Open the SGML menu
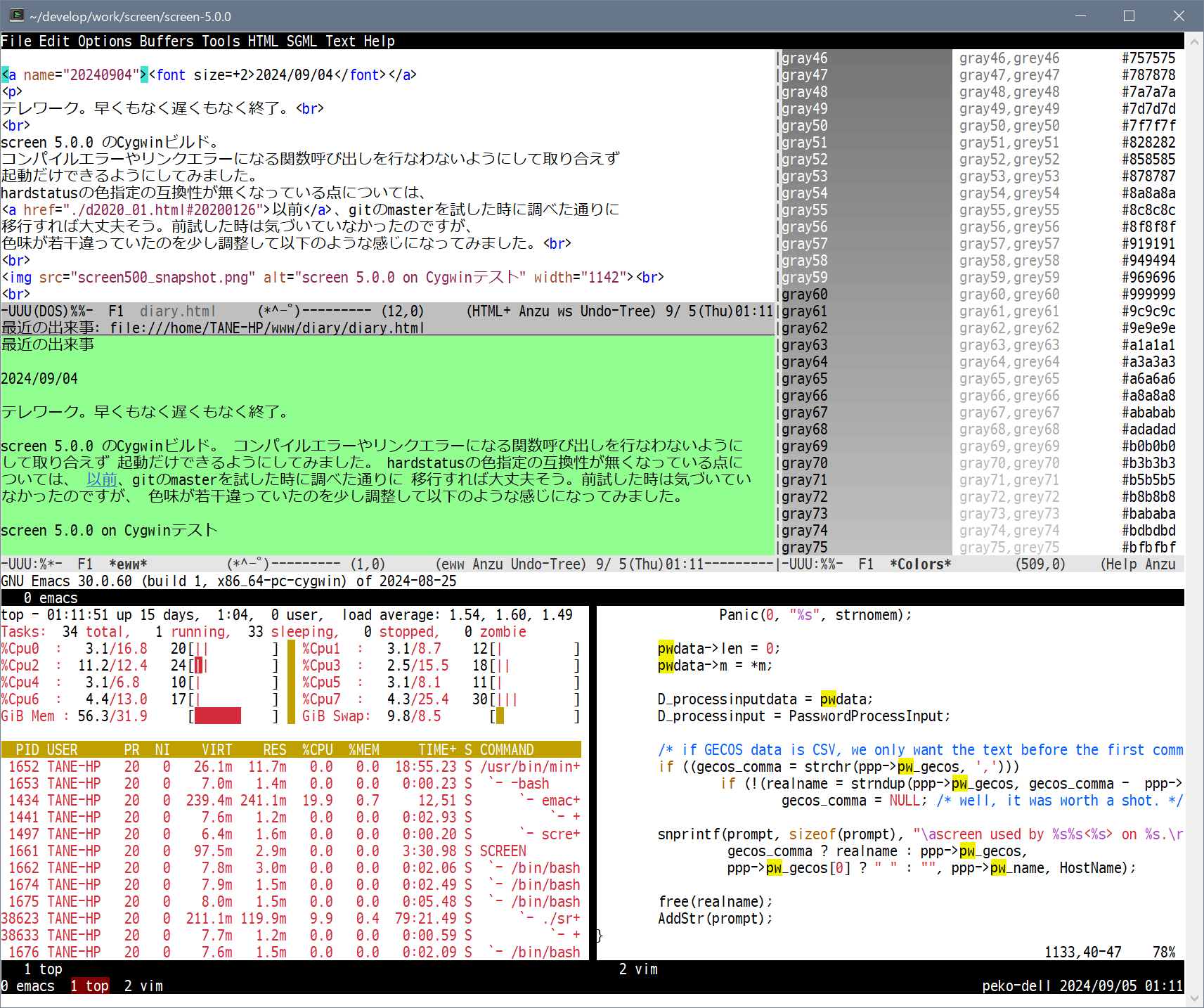1204x1008 pixels. (x=302, y=41)
